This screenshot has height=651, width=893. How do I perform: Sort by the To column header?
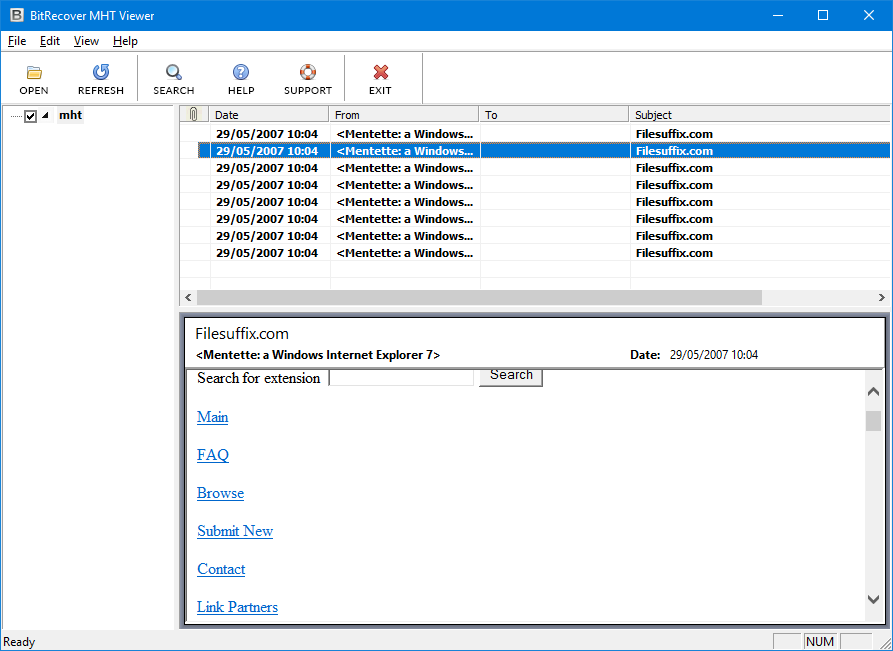pos(554,114)
